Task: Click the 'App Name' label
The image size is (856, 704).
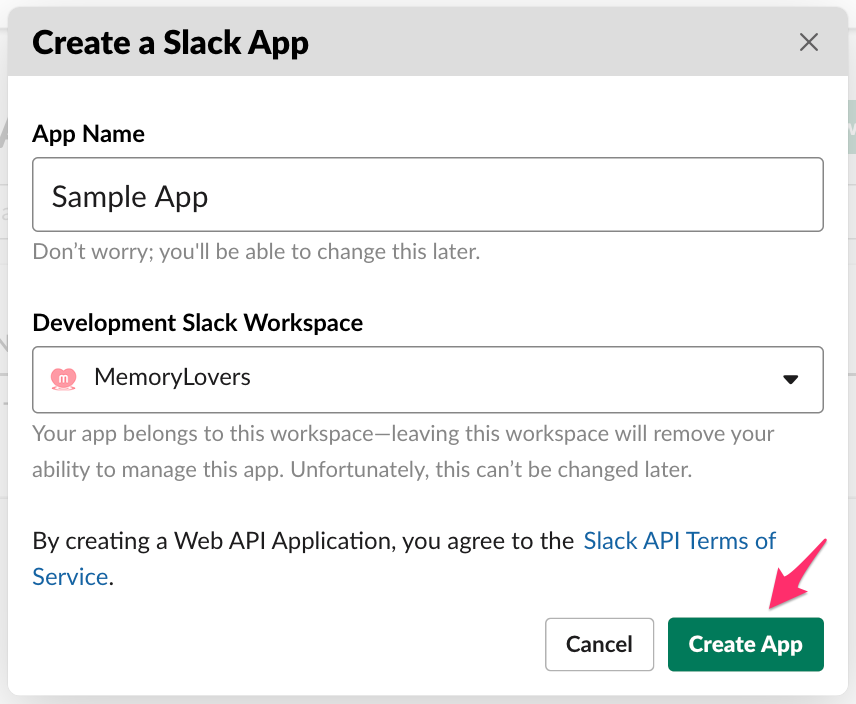Action: coord(88,134)
